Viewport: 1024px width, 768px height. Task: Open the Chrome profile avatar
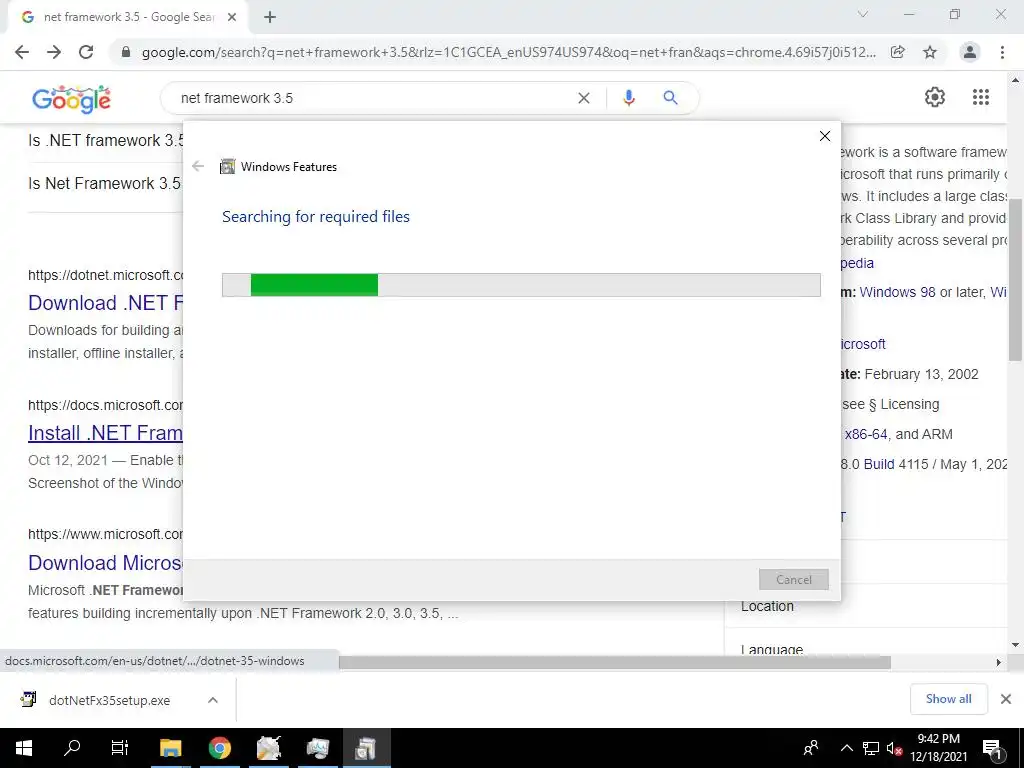pos(970,52)
